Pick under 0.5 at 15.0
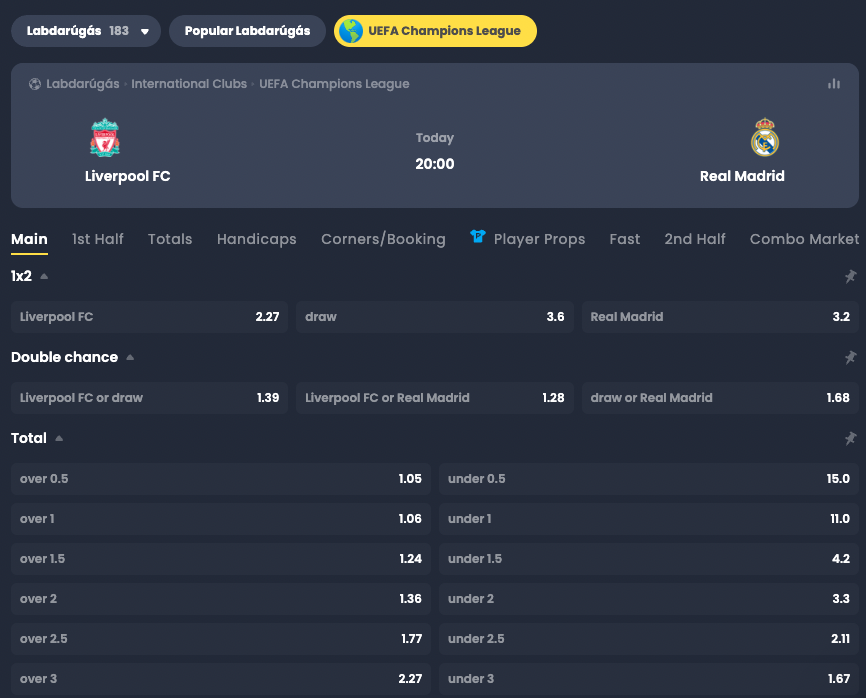866x698 pixels. [649, 479]
